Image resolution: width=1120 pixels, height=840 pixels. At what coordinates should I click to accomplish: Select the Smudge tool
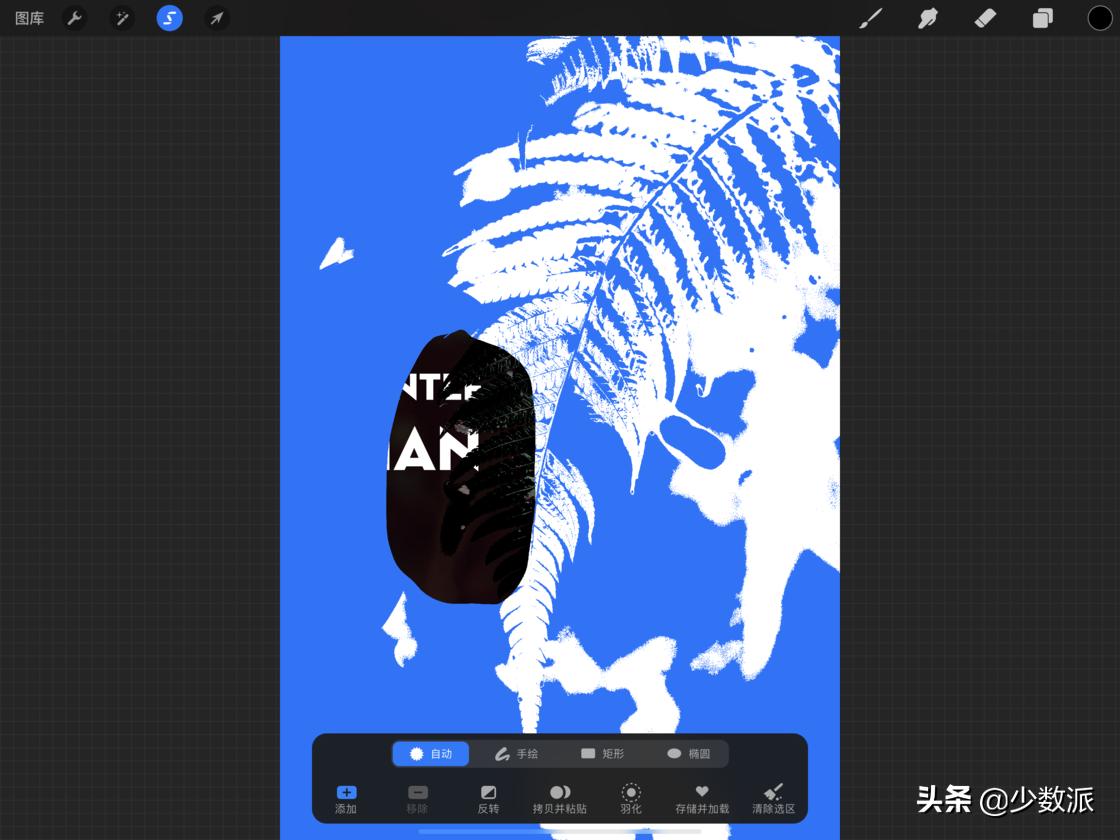pyautogui.click(x=928, y=17)
